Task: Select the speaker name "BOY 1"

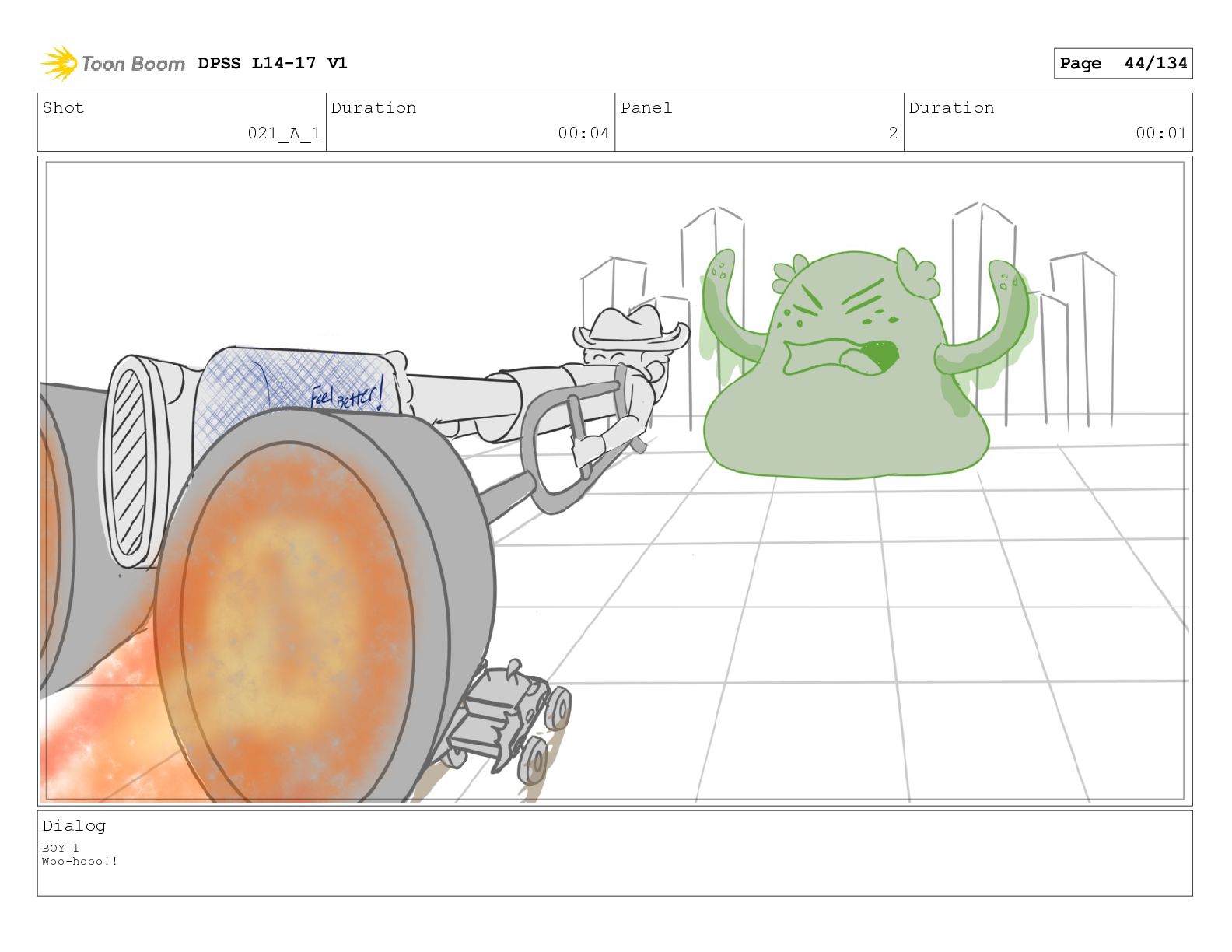Action: pos(61,848)
